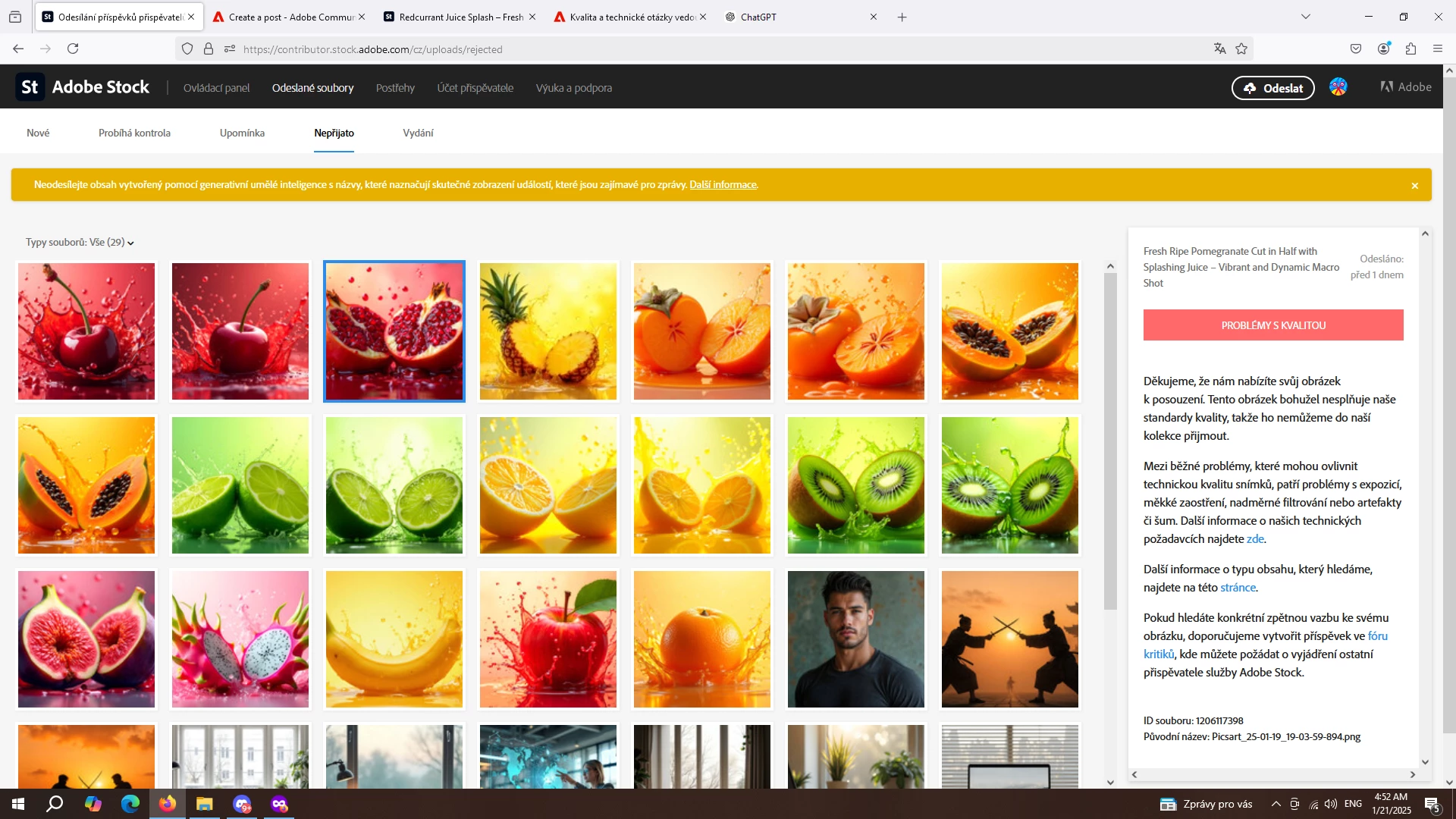Open the Postřehy menu item

395,88
